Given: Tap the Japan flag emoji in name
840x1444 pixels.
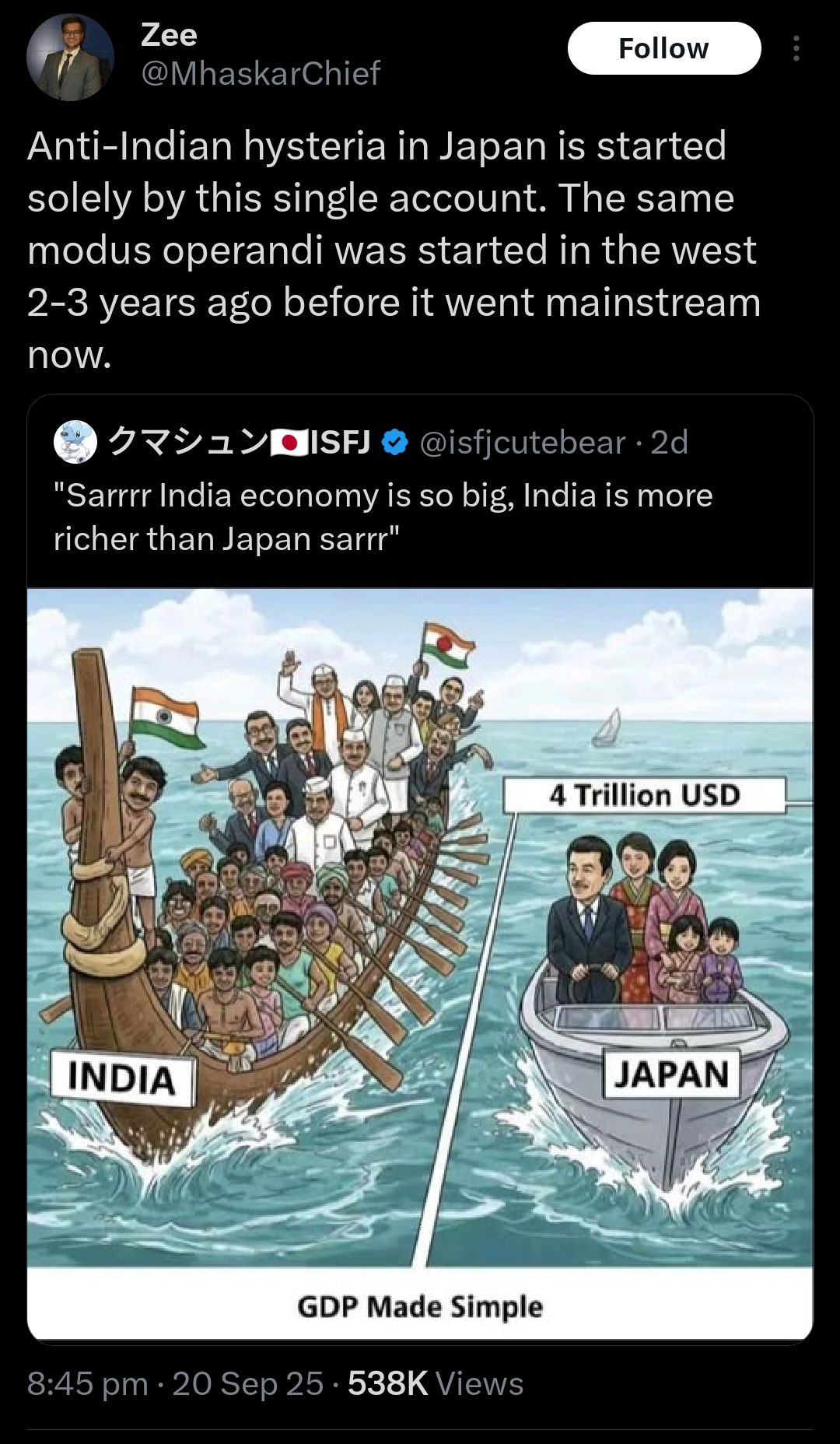Looking at the screenshot, I should coord(289,442).
